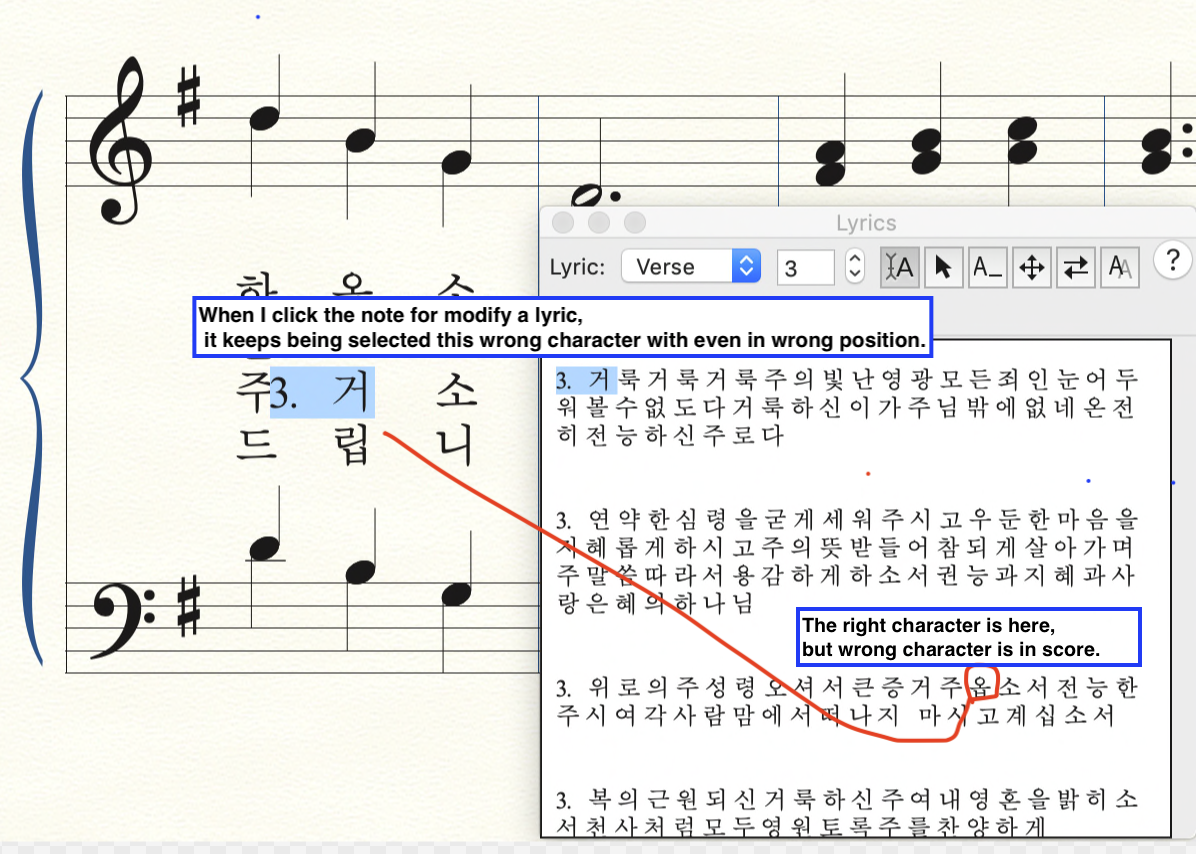This screenshot has width=1196, height=854.
Task: Select the Clone Lyrics tool
Action: [1119, 267]
